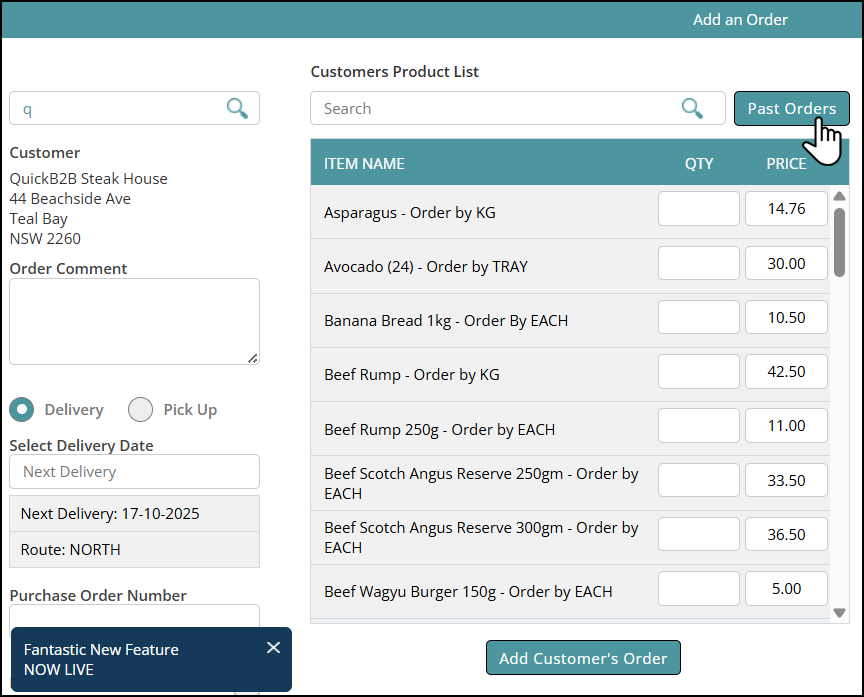This screenshot has width=864, height=697.
Task: Click the product list search magnifier icon
Action: tap(692, 108)
